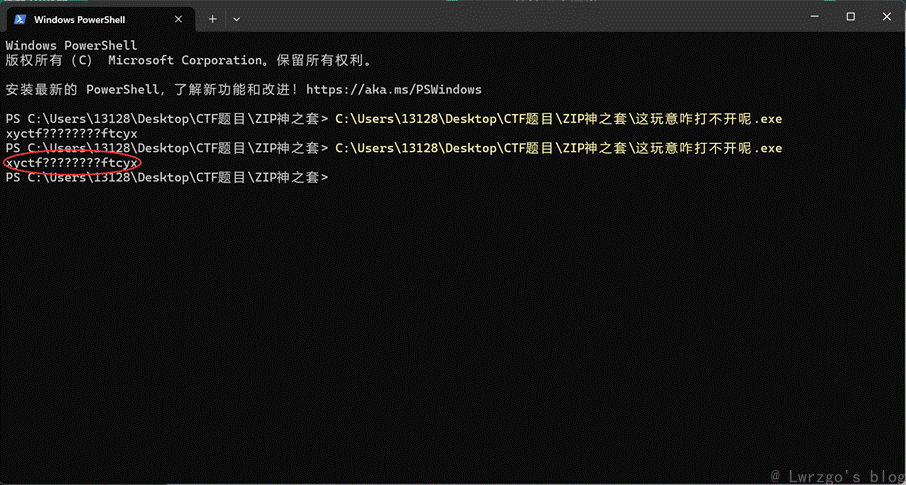906x485 pixels.
Task: Expand the new tab profile dropdown chevron
Action: pyautogui.click(x=236, y=19)
